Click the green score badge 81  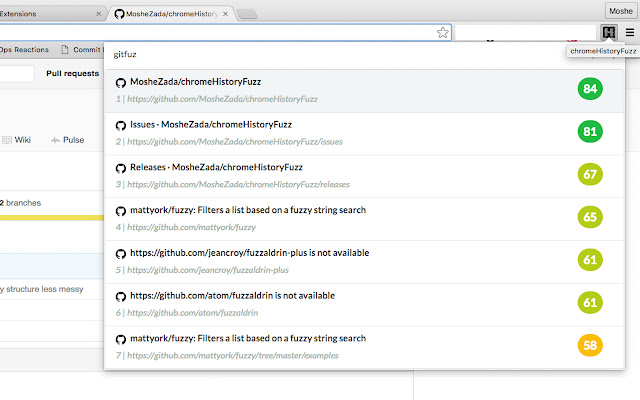590,131
